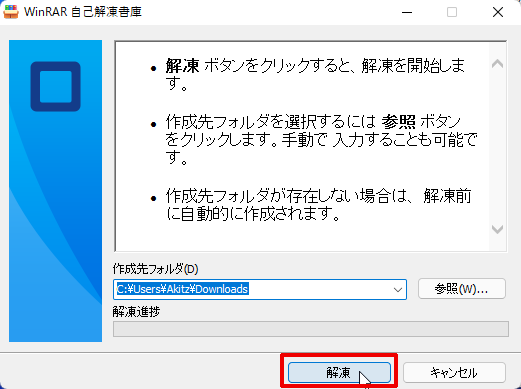521x389 pixels.
Task: Click the 解凍 extract button
Action: [x=339, y=372]
